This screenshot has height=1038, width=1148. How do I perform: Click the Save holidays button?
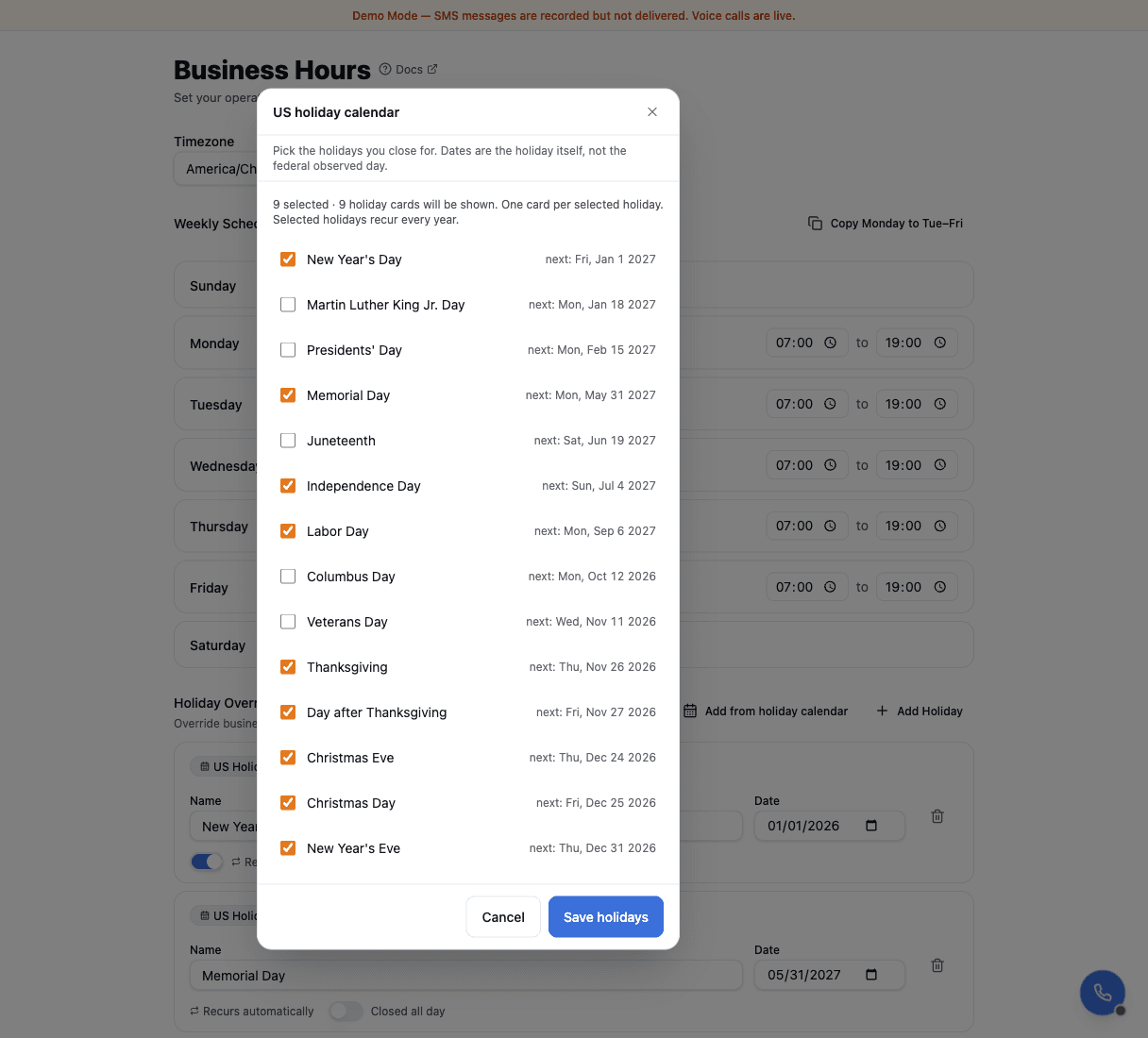point(606,917)
